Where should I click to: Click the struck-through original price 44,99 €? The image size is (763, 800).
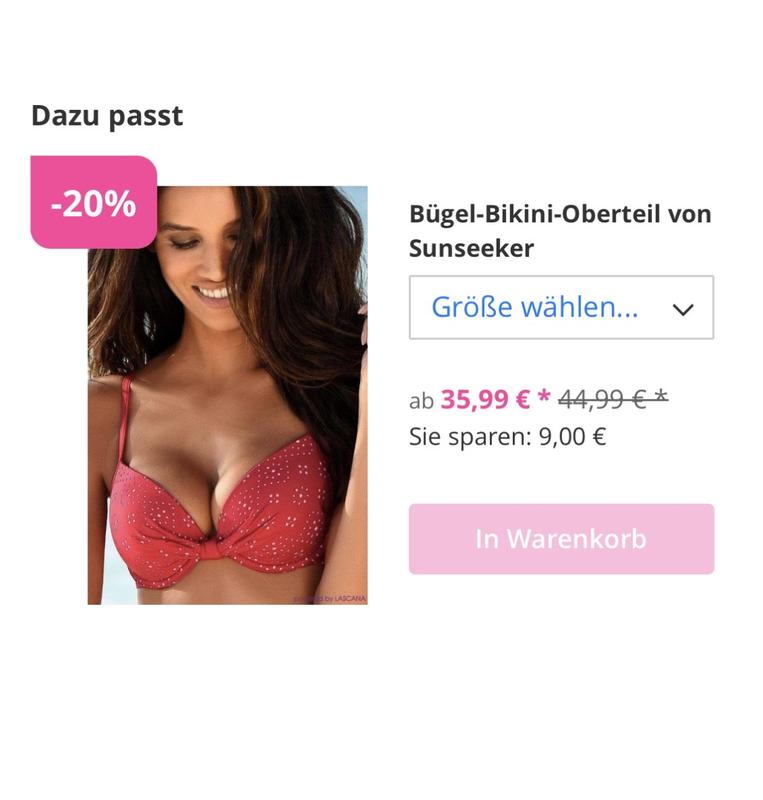[x=602, y=399]
